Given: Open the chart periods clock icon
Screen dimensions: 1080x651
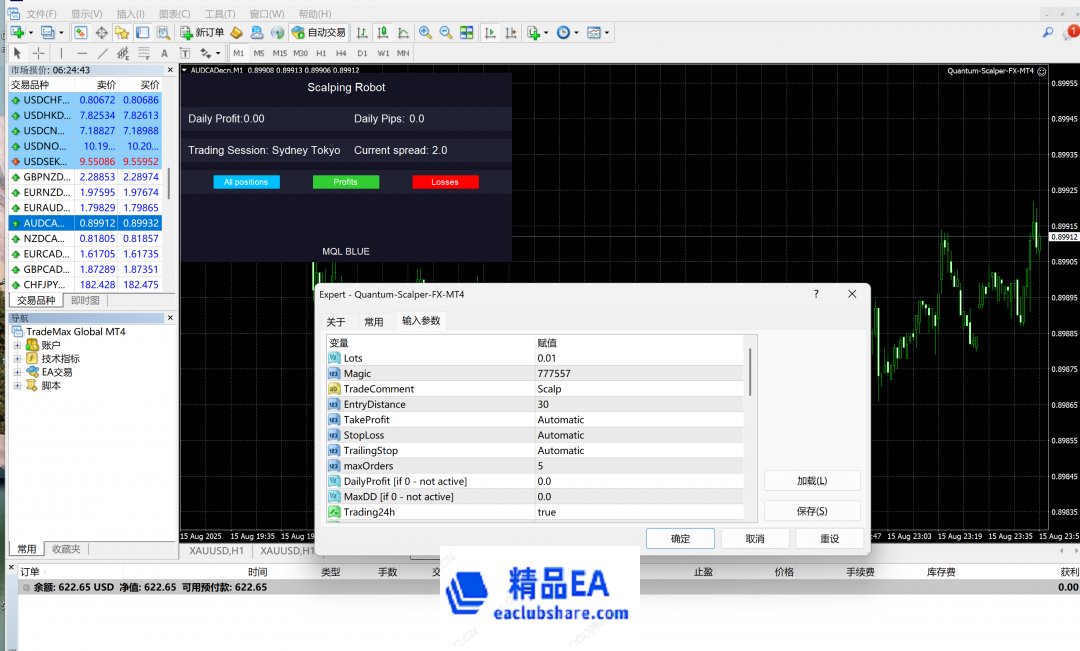Looking at the screenshot, I should point(563,32).
